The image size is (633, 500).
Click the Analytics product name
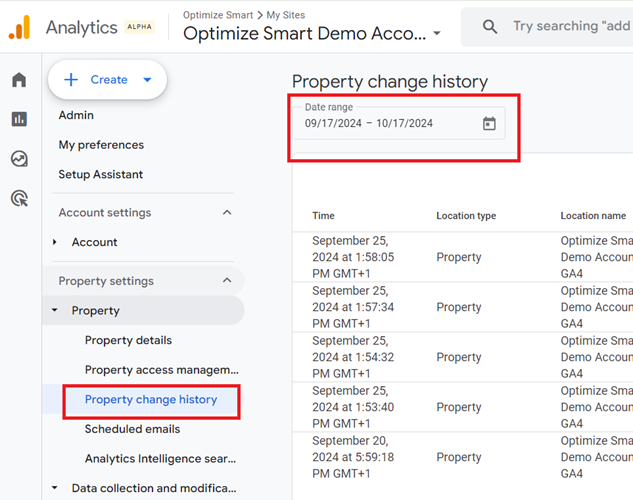pos(82,28)
